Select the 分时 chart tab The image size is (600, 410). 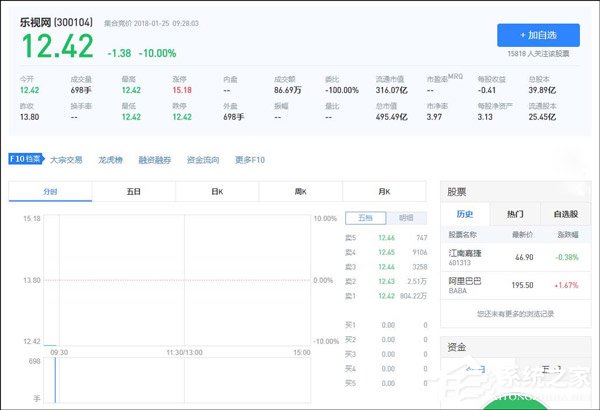(50, 191)
